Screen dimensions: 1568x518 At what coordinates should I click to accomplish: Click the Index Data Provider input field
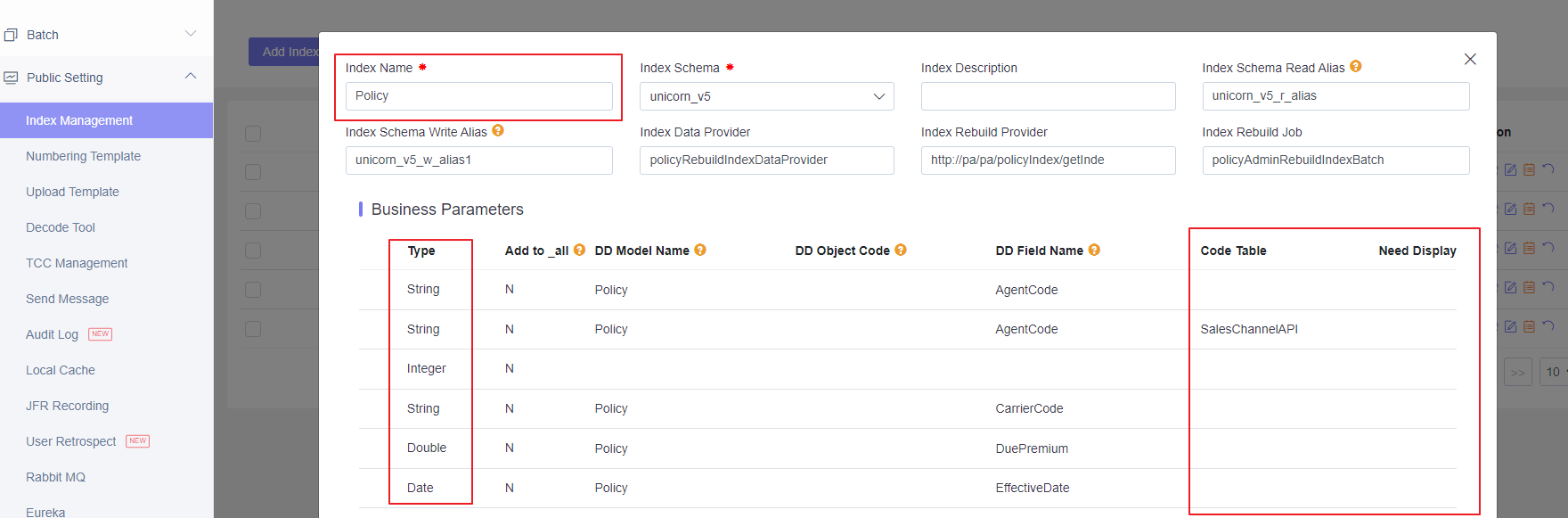(766, 160)
